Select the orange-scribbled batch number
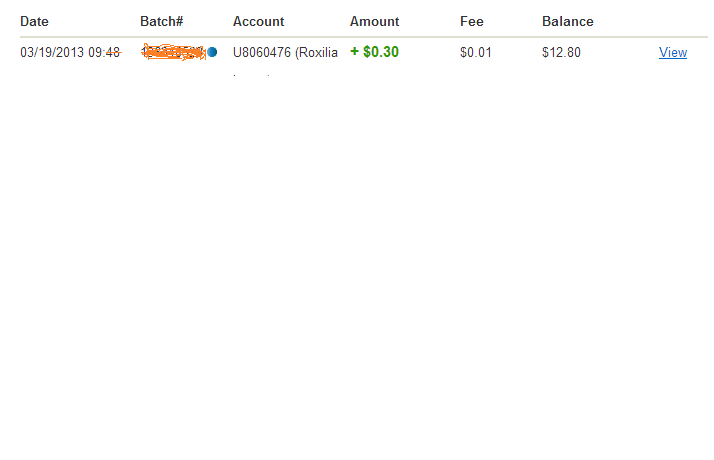 (x=173, y=52)
